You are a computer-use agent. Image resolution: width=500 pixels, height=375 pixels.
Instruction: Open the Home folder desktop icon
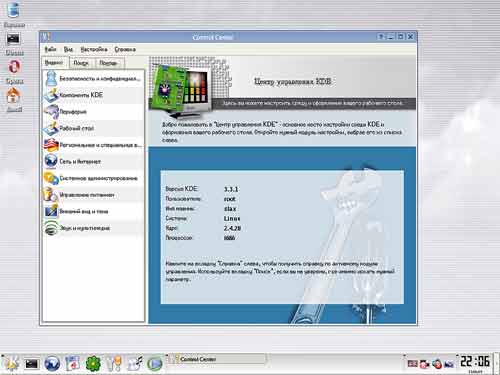(x=14, y=95)
